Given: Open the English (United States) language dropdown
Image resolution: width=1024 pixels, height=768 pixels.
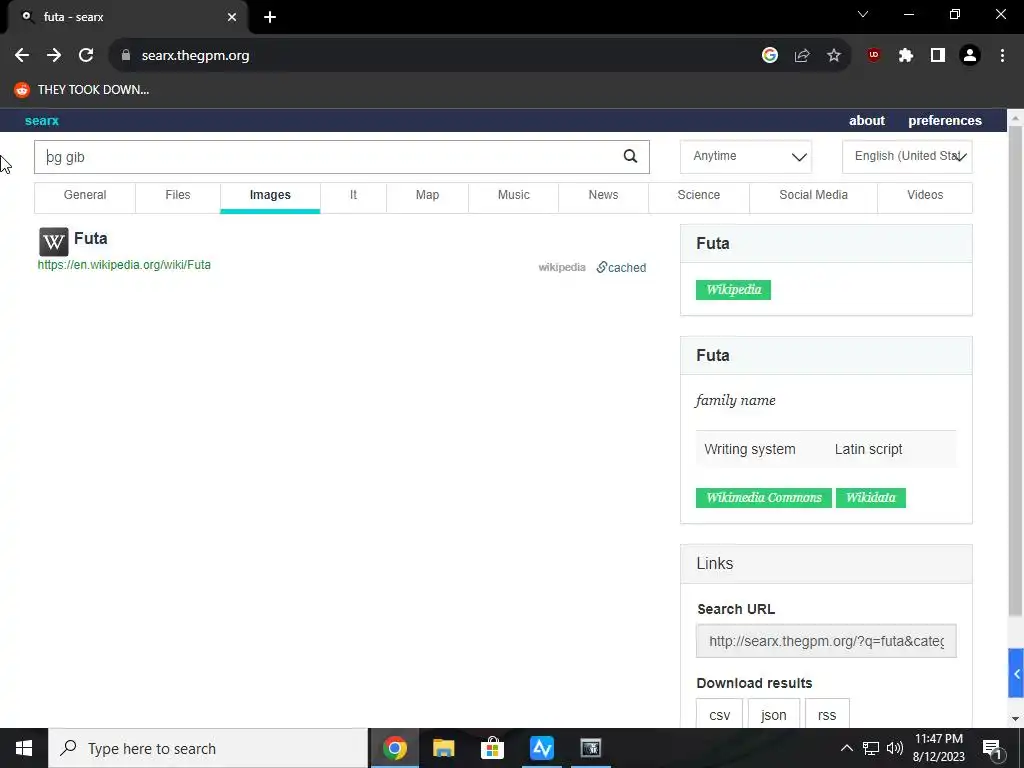Looking at the screenshot, I should (907, 157).
